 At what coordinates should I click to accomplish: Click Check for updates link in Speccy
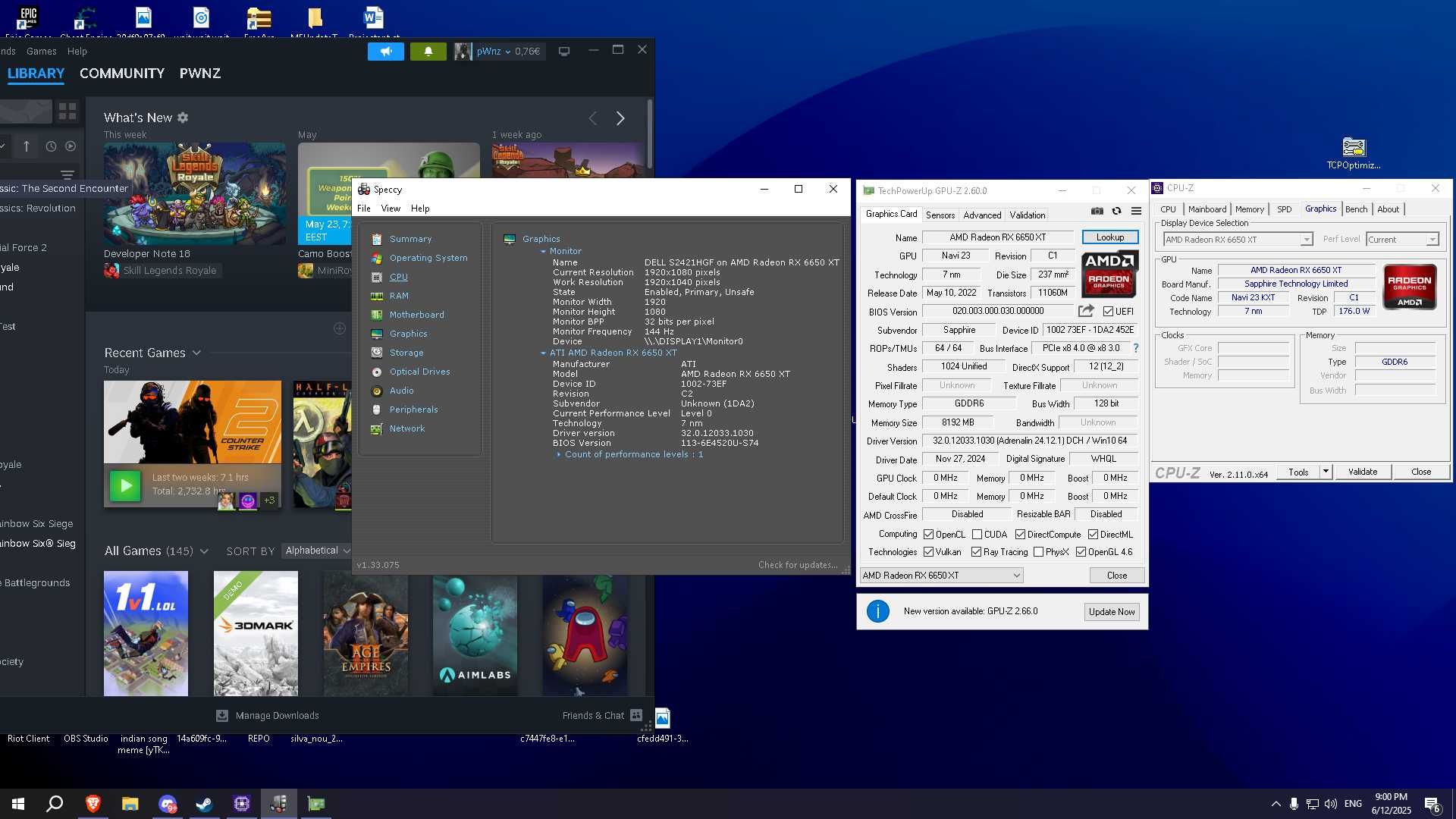(798, 565)
